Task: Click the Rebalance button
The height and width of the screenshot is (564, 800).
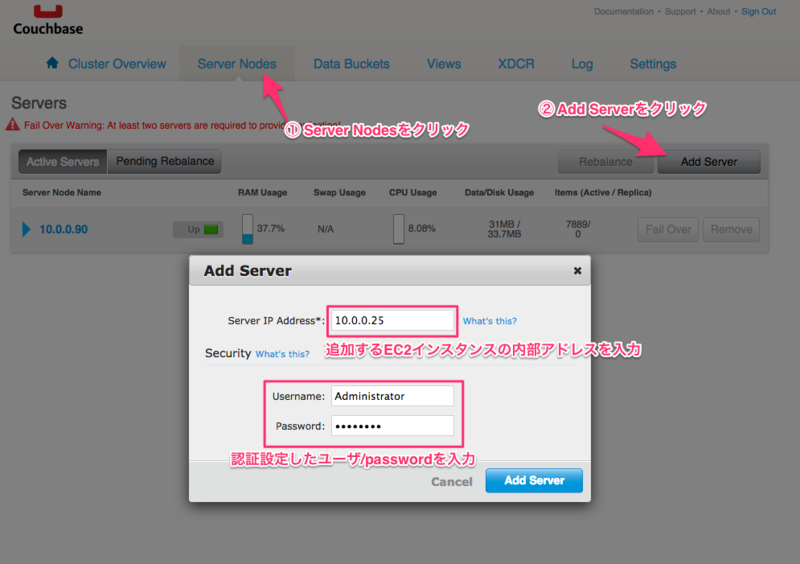Action: [606, 162]
